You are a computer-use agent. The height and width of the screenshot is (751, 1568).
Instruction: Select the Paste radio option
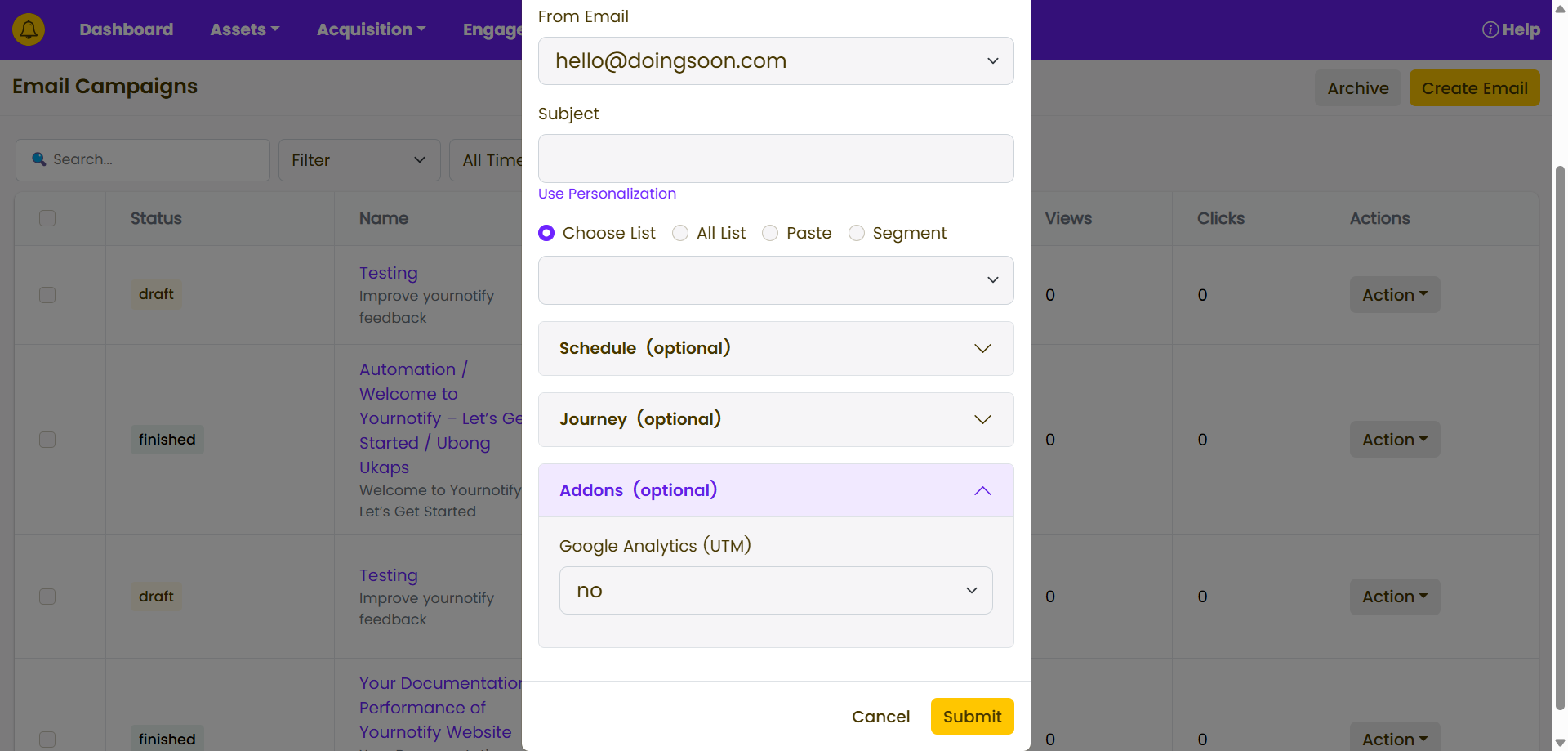pos(770,234)
